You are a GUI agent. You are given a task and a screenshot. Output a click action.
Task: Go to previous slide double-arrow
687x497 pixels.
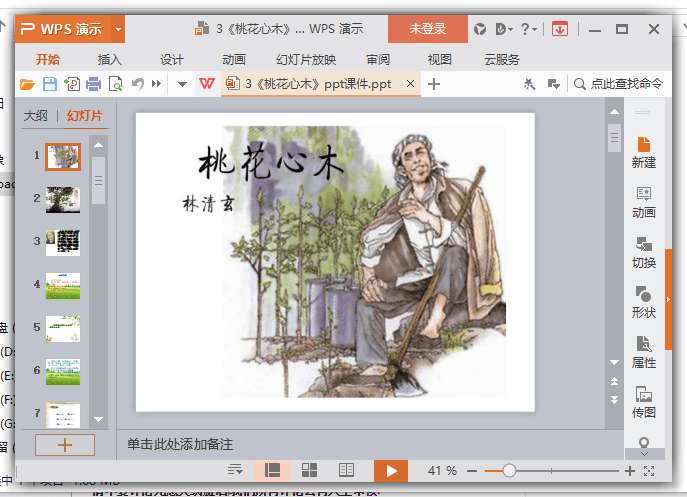click(615, 381)
